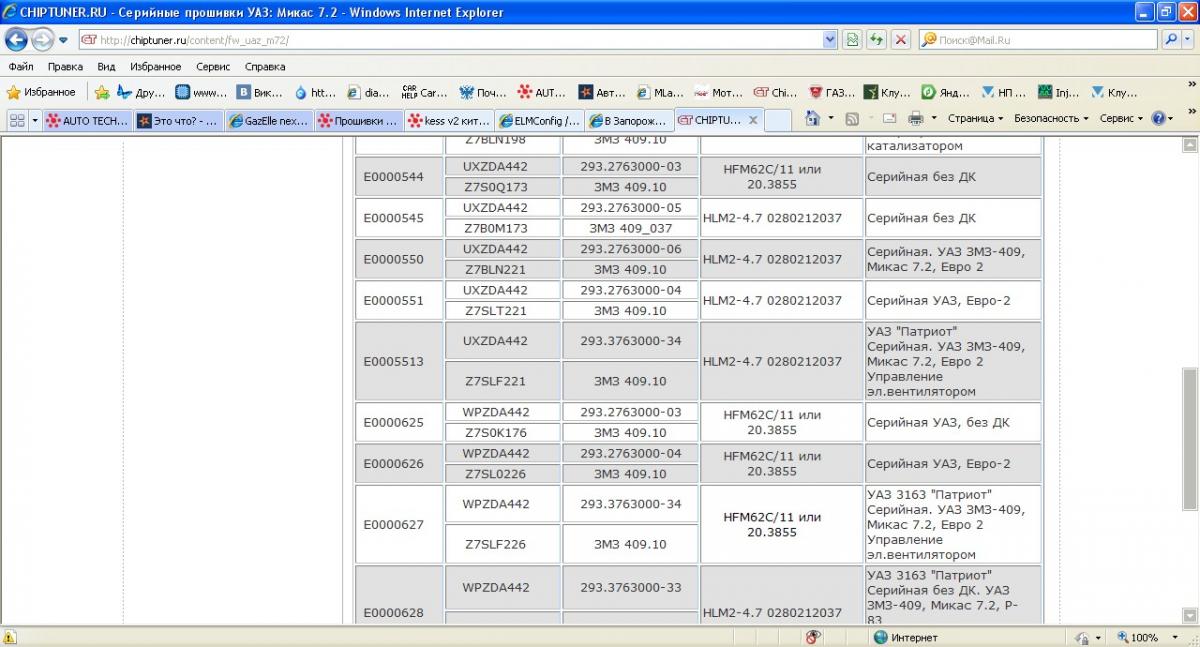Screen dimensions: 1200x647
Task: Open the ГАЗ... favorites bar link
Action: 832,92
